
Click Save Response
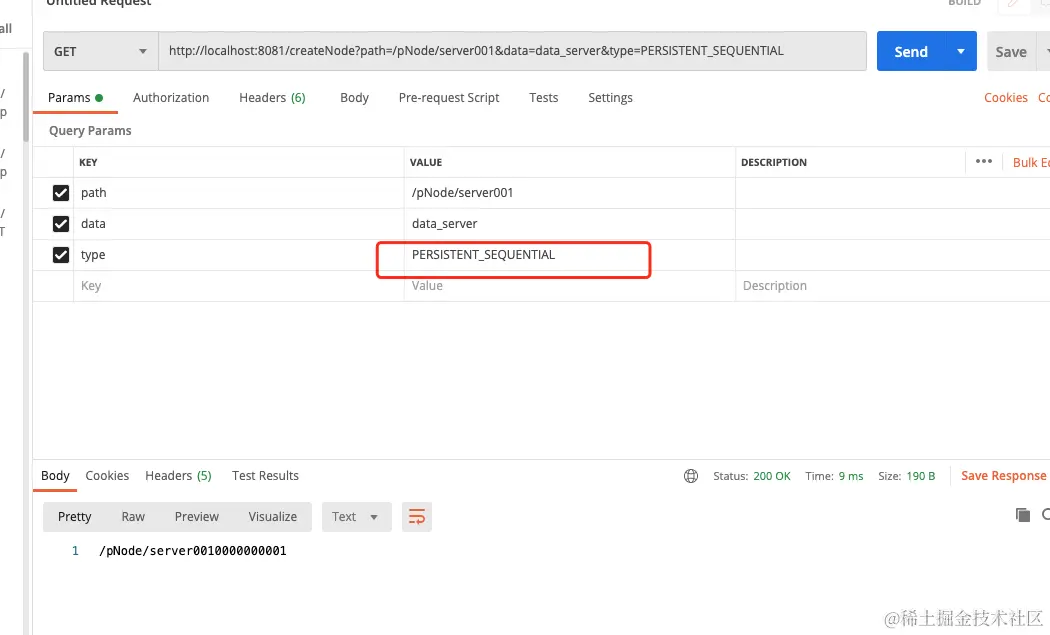pos(1003,476)
